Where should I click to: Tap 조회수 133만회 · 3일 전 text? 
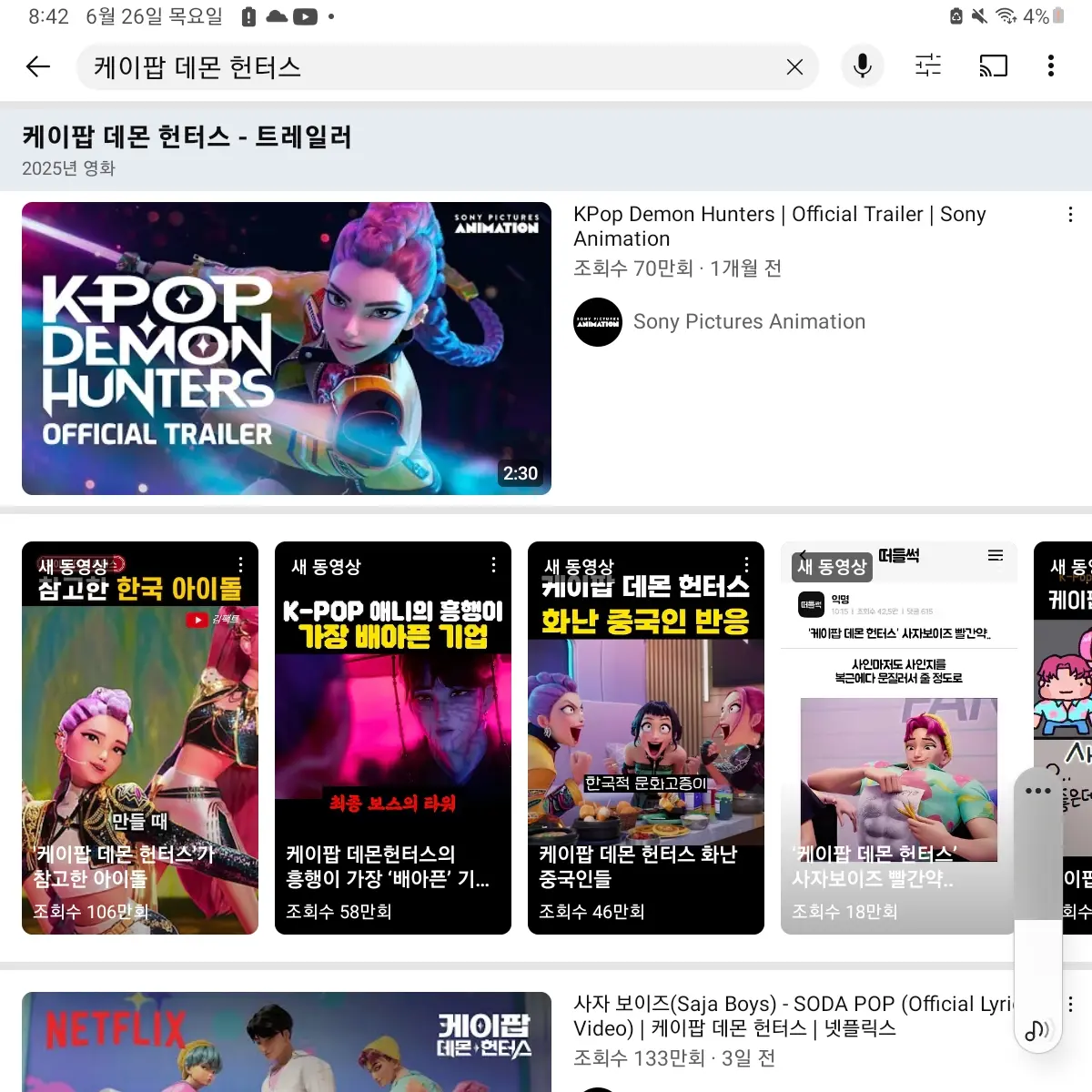(674, 1058)
